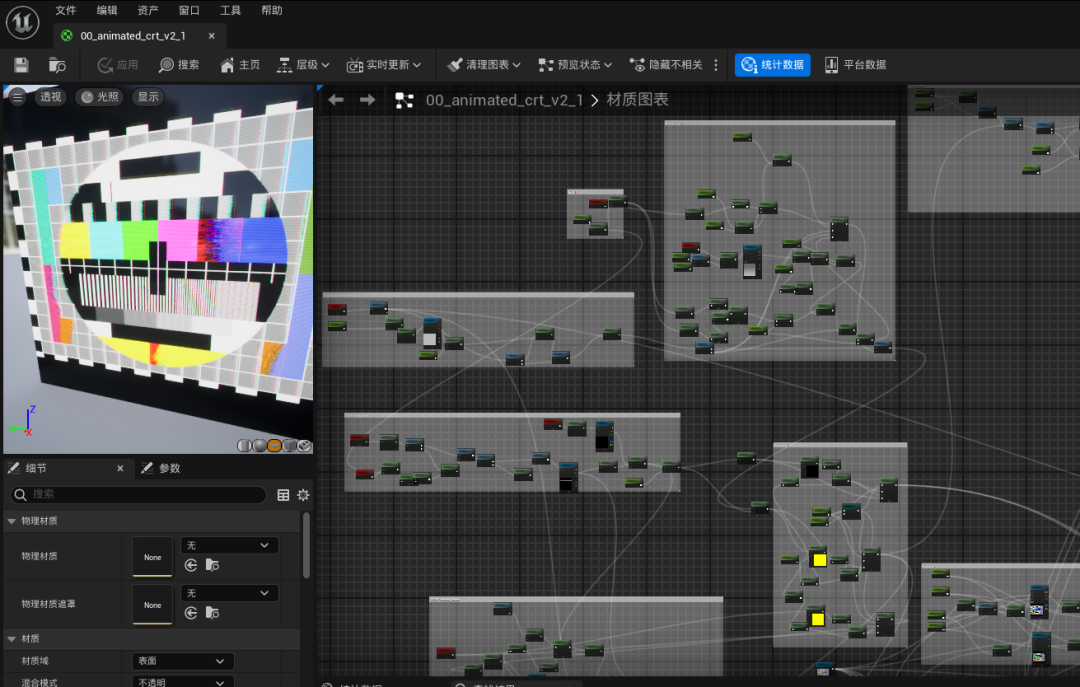Click the Unreal Engine logo
Image resolution: width=1080 pixels, height=687 pixels.
[23, 22]
